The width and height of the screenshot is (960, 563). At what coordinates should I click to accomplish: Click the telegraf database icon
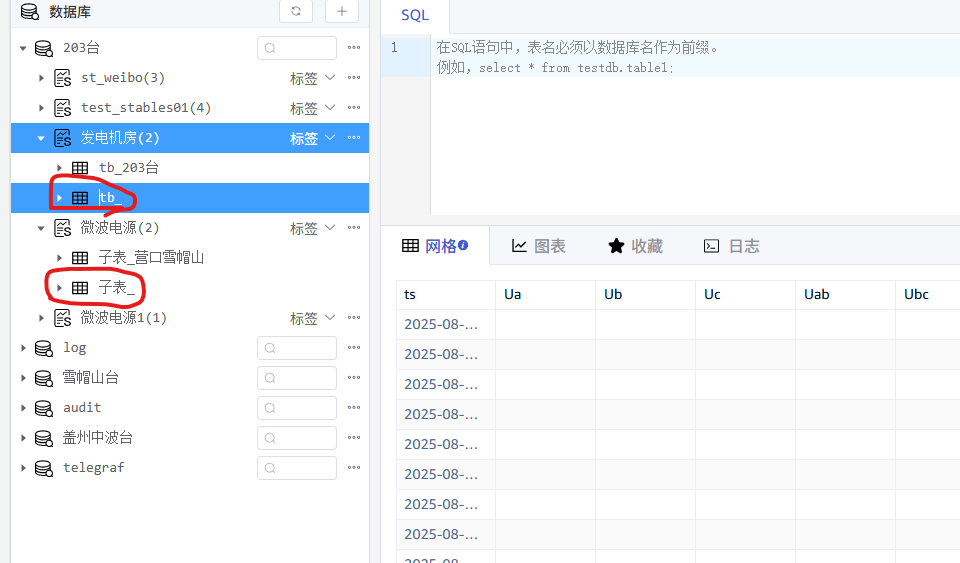[43, 468]
